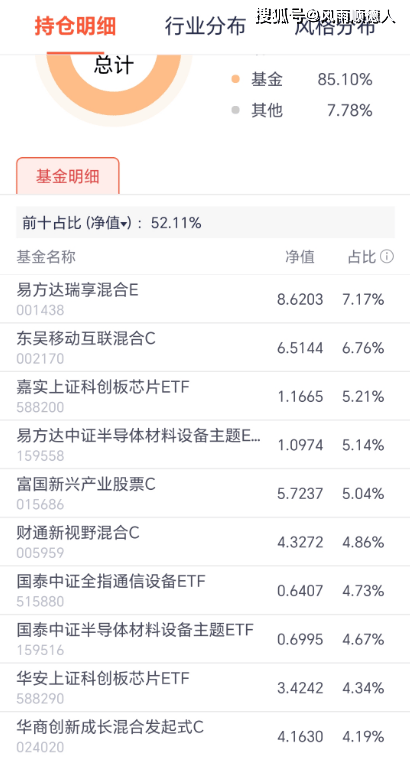Click the orange donut chart ring
The height and width of the screenshot is (763, 410).
pos(114,85)
